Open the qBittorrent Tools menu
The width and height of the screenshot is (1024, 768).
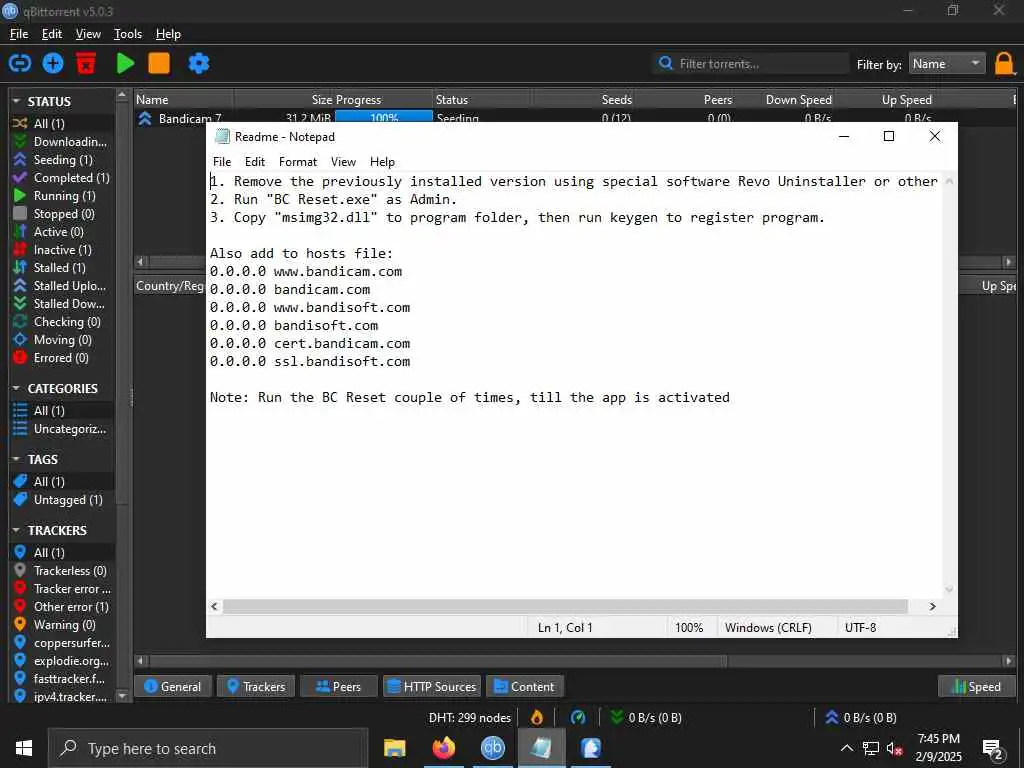point(128,34)
